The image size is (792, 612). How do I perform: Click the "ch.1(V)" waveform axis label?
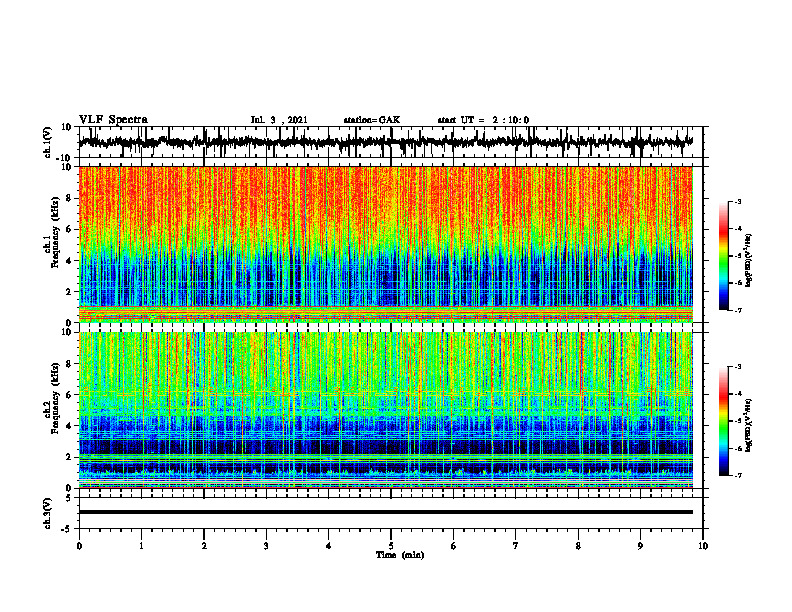48,142
